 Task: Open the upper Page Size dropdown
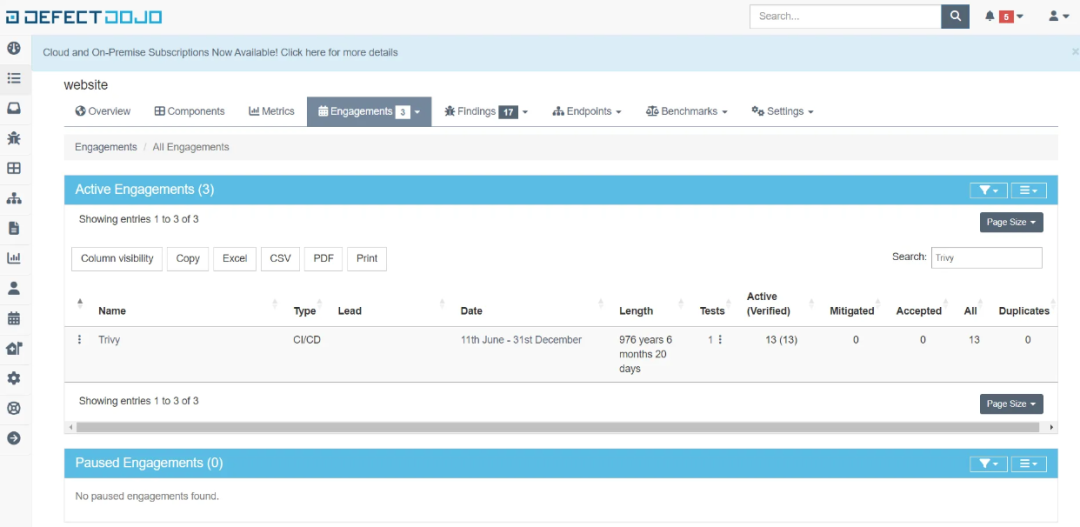coord(1011,223)
